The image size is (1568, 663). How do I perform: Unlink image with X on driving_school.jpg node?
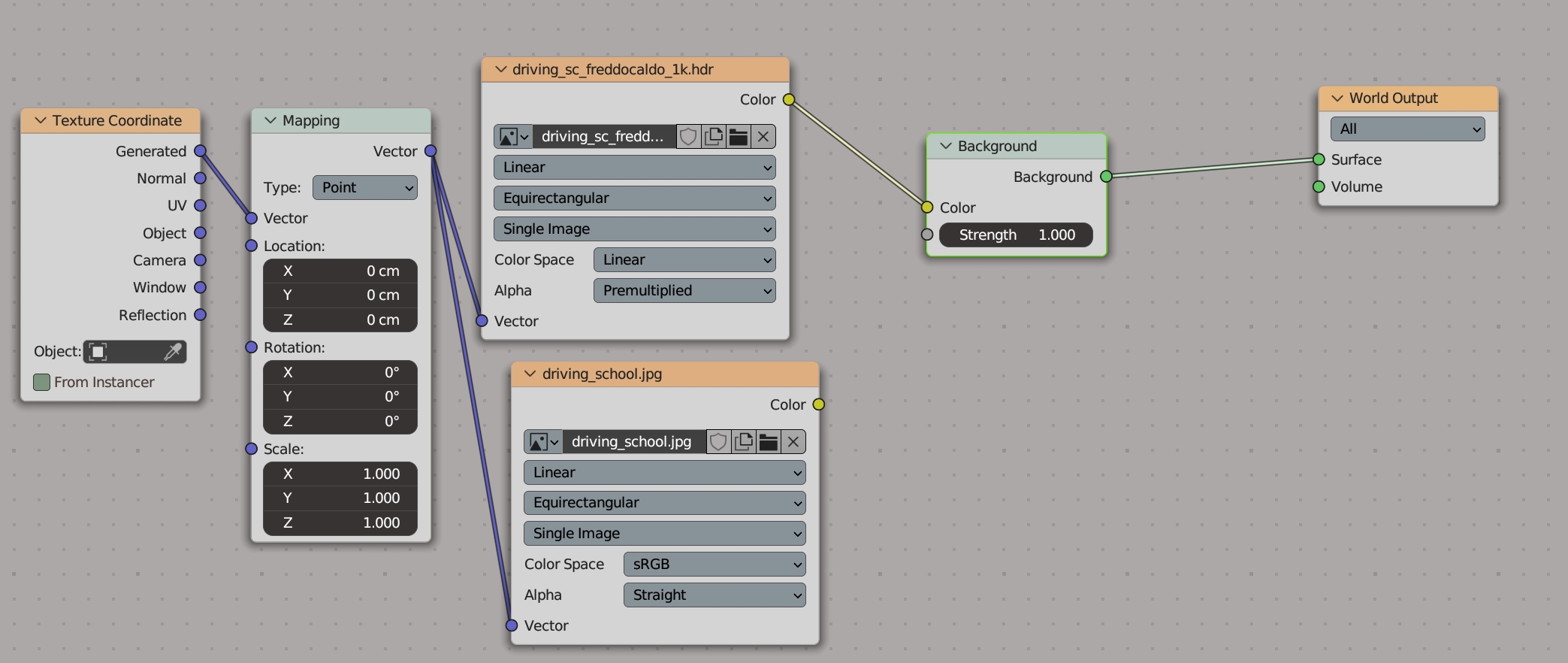tap(793, 442)
